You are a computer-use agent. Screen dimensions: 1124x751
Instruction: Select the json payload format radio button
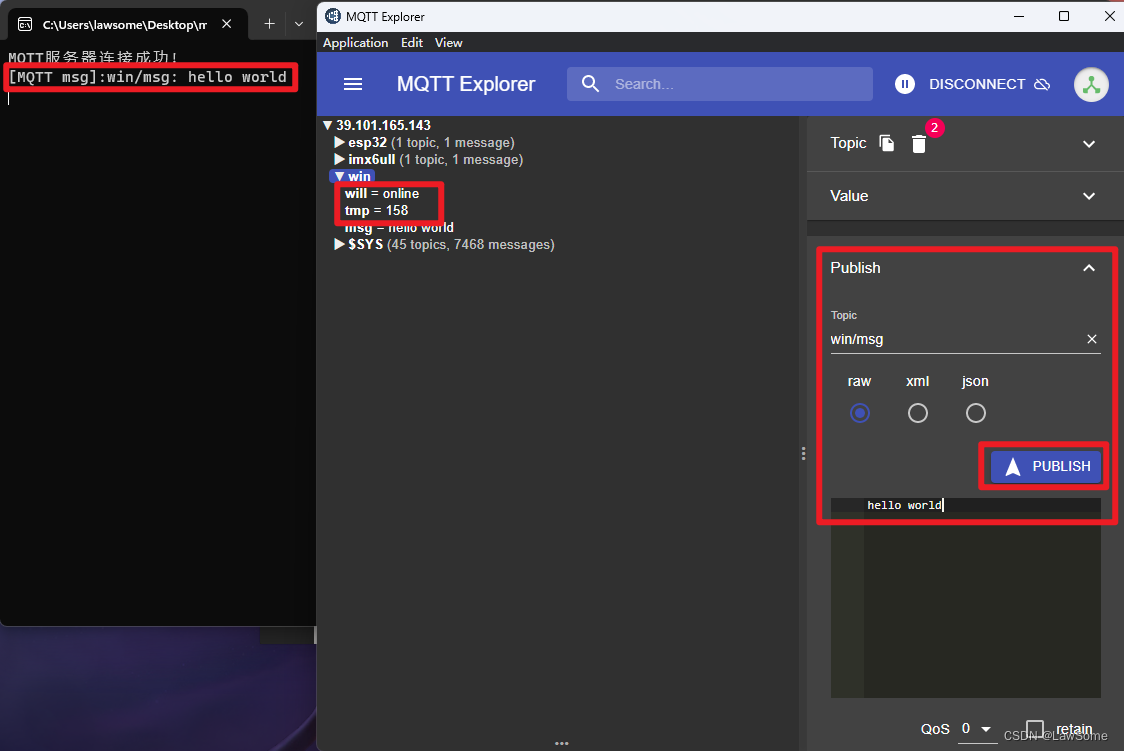tap(975, 412)
